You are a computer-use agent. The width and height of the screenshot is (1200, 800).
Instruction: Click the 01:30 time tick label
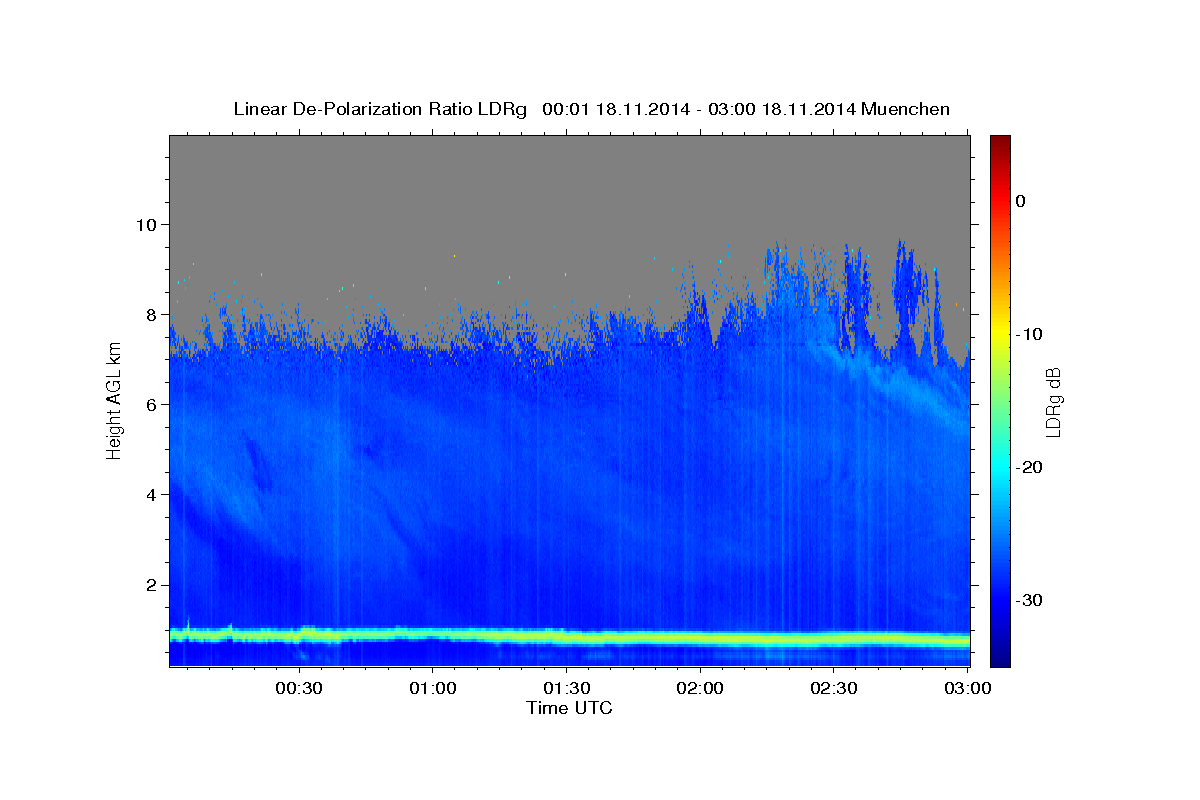tap(566, 689)
